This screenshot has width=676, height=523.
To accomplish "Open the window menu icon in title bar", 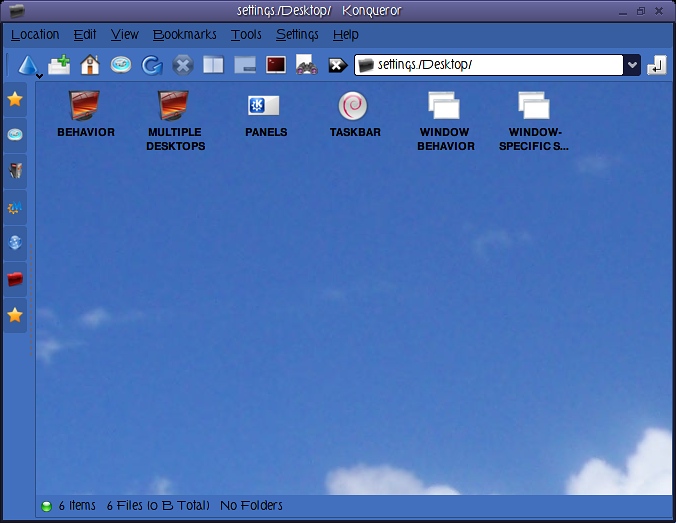I will 17,11.
